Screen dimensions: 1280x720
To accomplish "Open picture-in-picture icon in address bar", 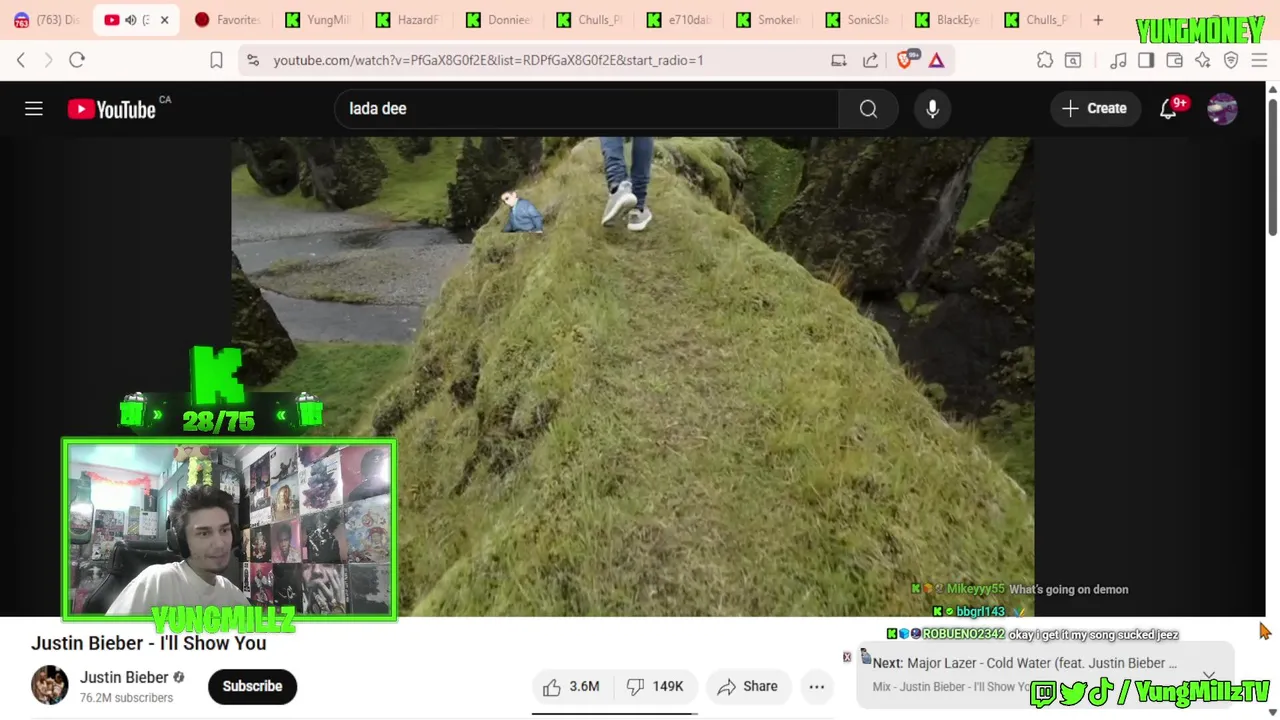I will 838,60.
